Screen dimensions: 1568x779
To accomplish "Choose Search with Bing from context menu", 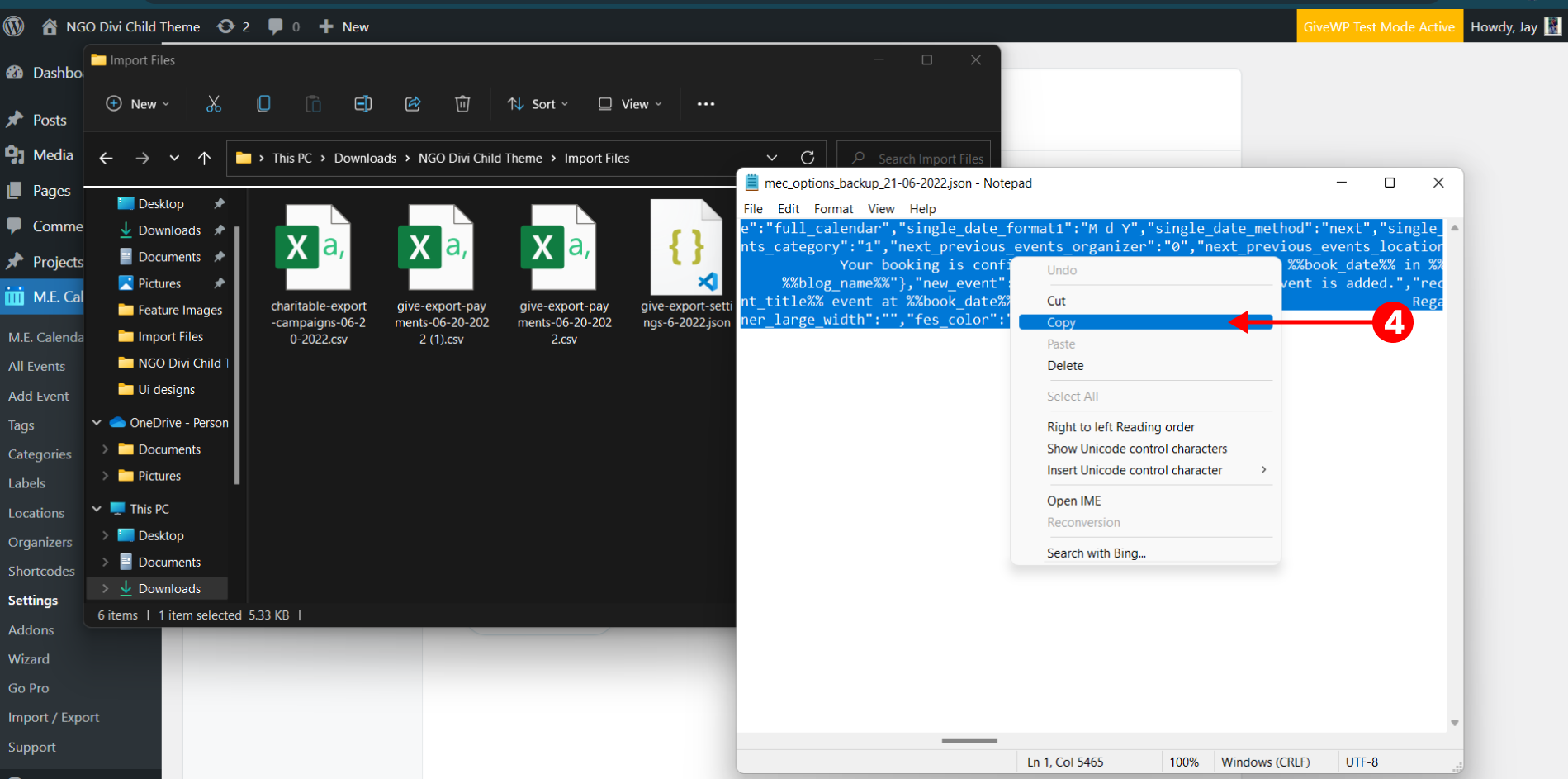I will coord(1145,553).
